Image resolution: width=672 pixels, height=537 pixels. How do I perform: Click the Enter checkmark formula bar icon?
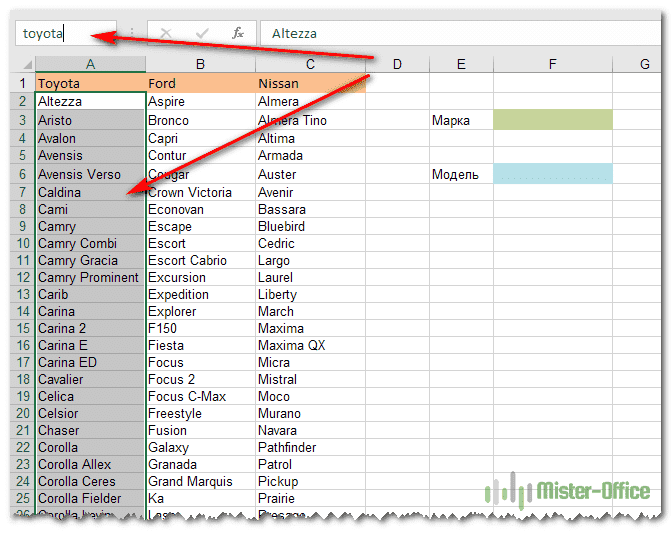(202, 33)
